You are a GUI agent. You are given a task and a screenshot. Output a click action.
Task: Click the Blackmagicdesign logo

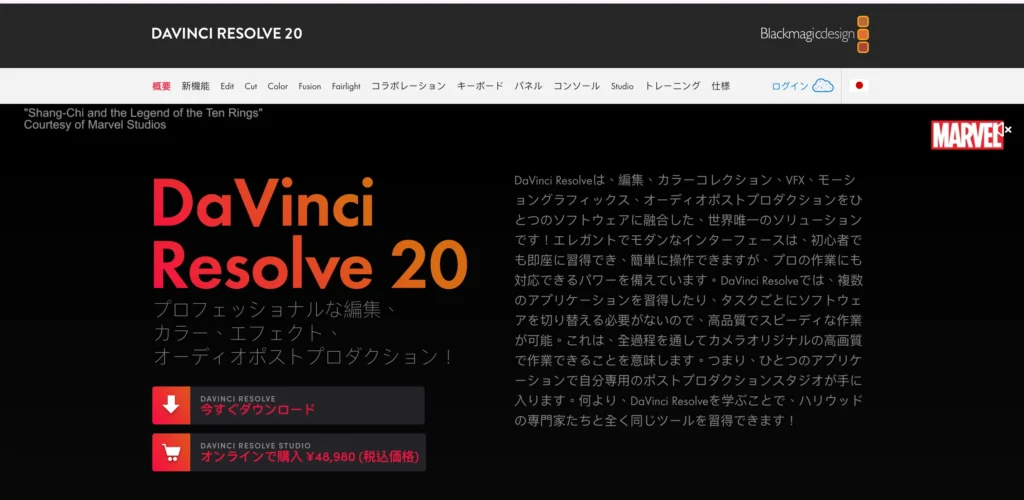coord(814,34)
